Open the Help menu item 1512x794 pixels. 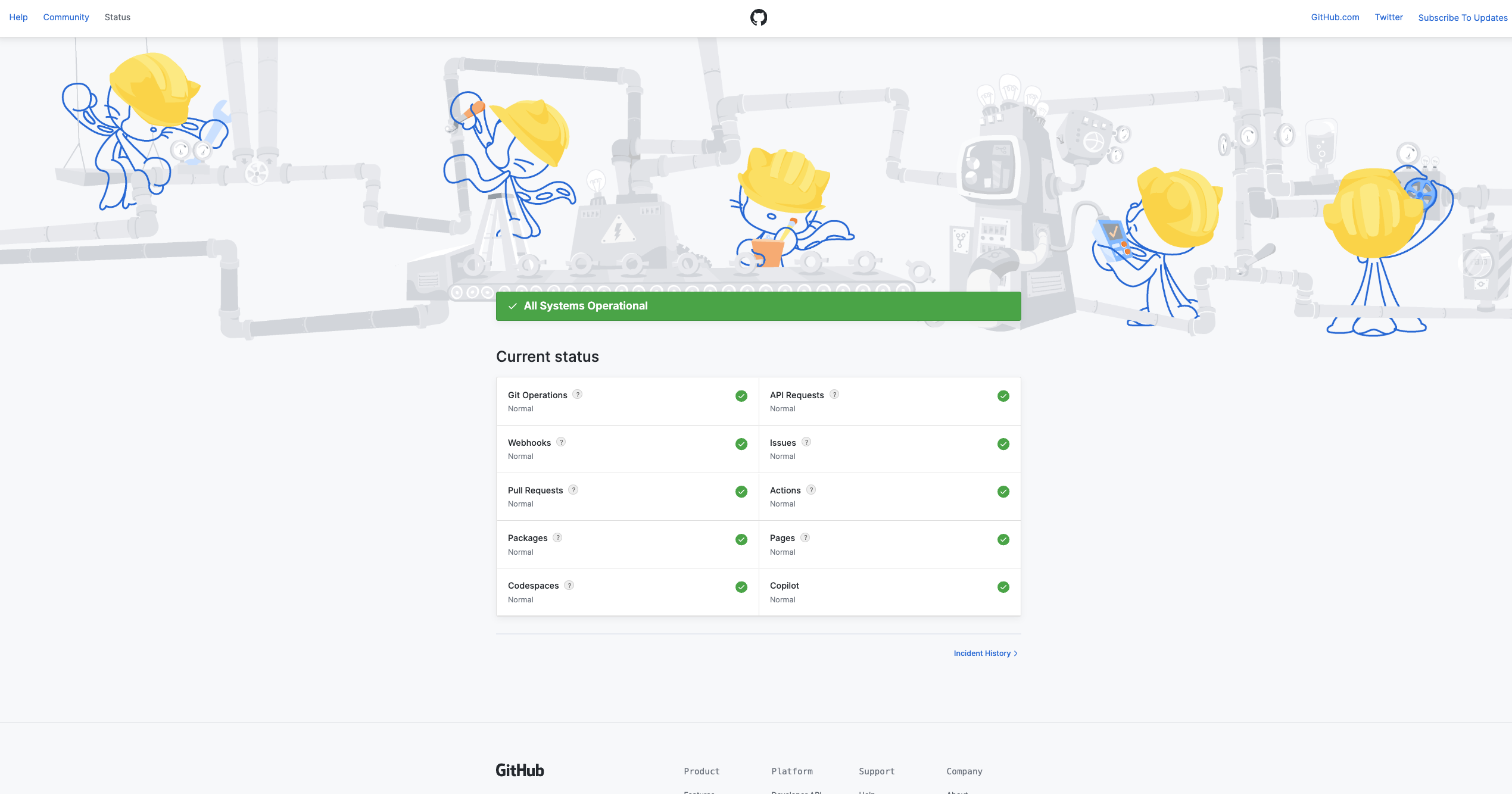(x=18, y=17)
